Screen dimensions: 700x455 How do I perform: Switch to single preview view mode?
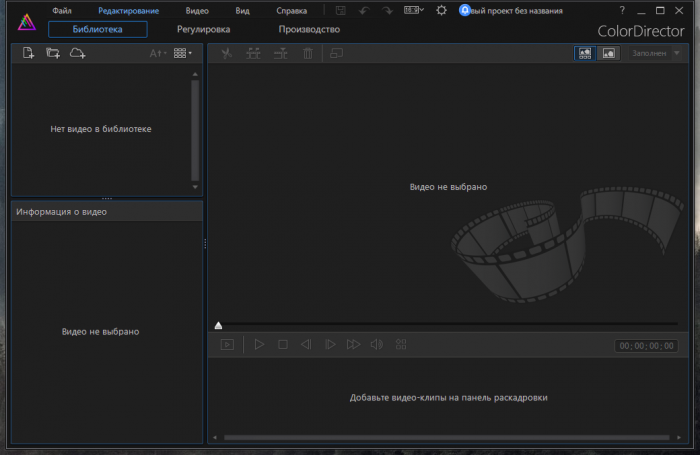[x=607, y=53]
